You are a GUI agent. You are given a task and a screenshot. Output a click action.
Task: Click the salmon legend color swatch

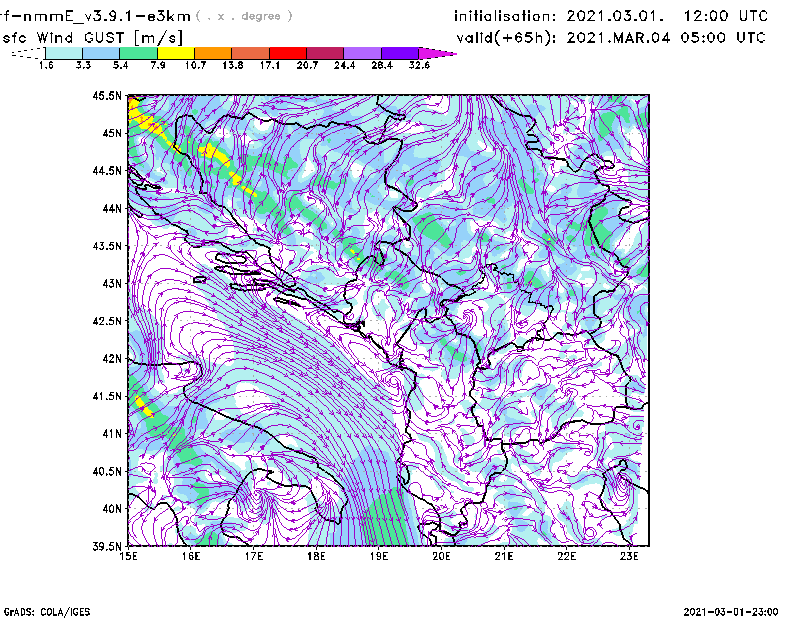tap(251, 53)
